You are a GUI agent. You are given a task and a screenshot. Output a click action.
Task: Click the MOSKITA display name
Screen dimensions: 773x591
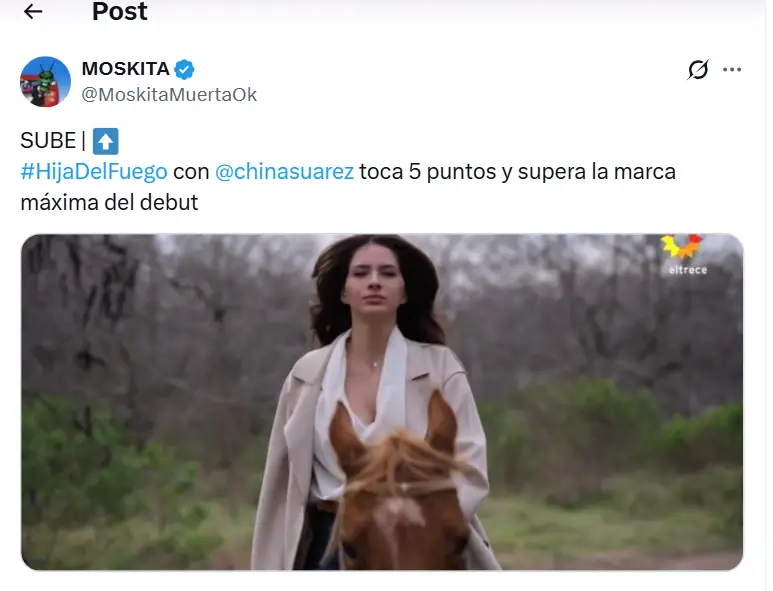point(126,69)
